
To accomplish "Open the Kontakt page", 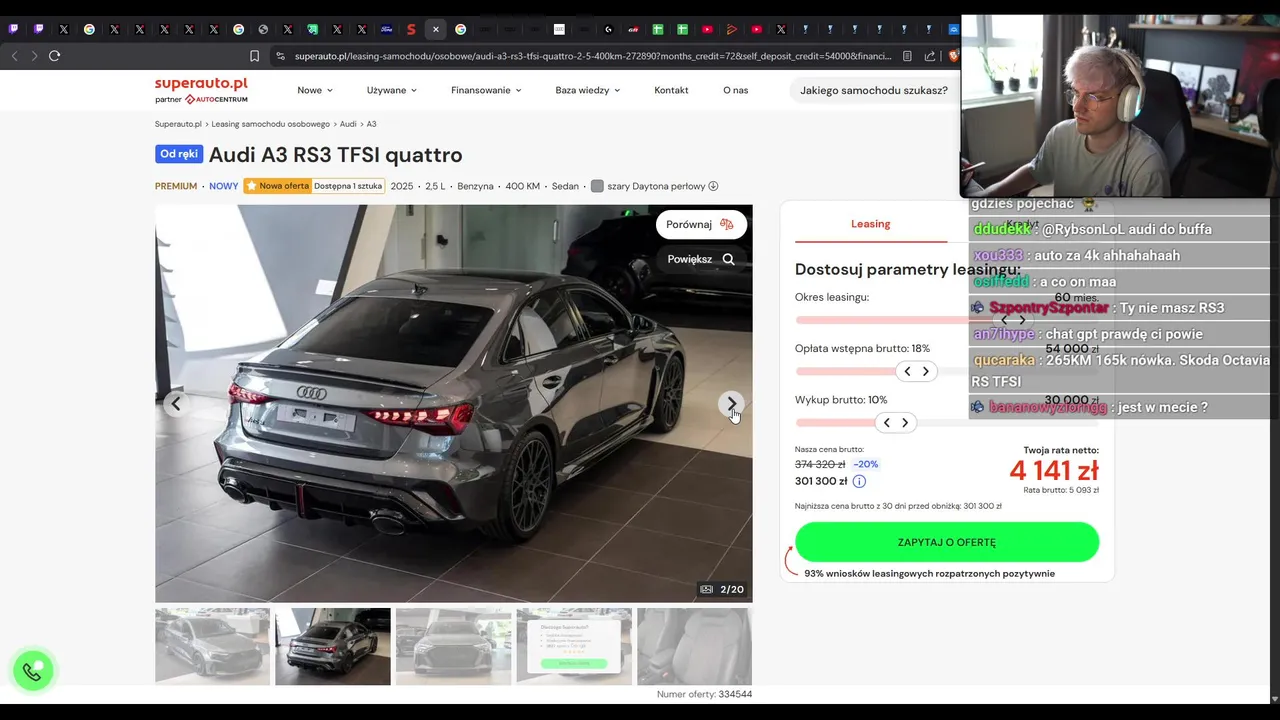I will (671, 90).
